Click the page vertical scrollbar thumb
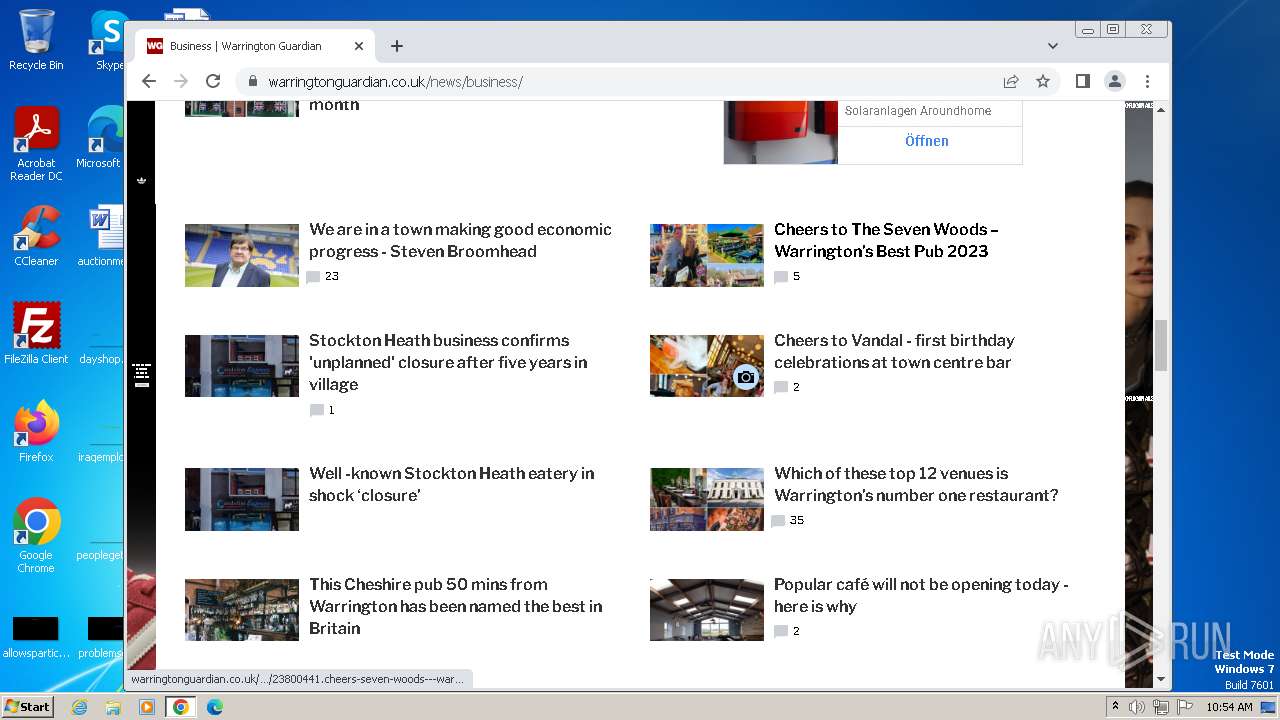The image size is (1280, 720). coord(1161,345)
